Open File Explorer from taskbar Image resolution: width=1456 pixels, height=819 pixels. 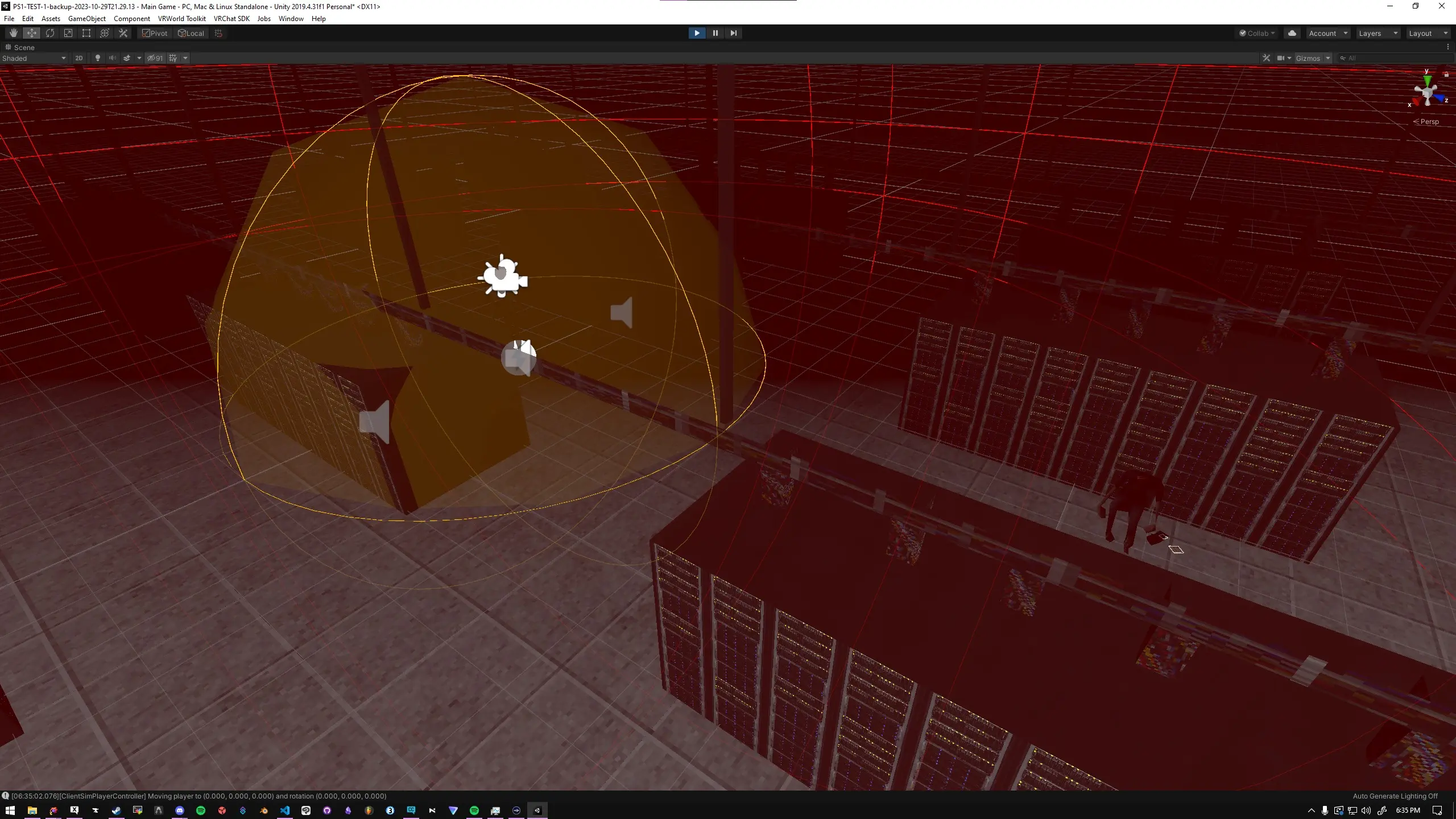32,810
